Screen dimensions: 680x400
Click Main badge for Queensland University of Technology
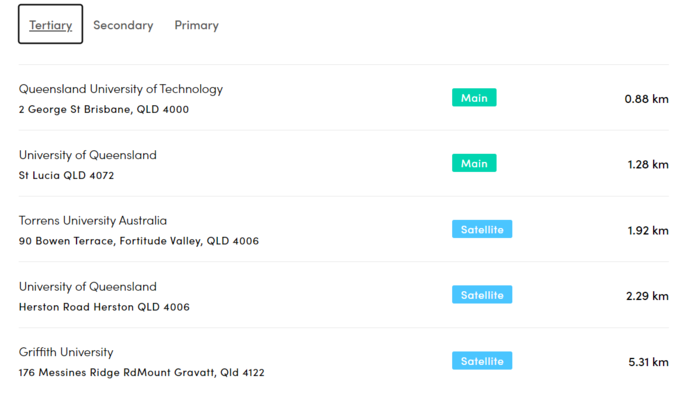coord(474,98)
